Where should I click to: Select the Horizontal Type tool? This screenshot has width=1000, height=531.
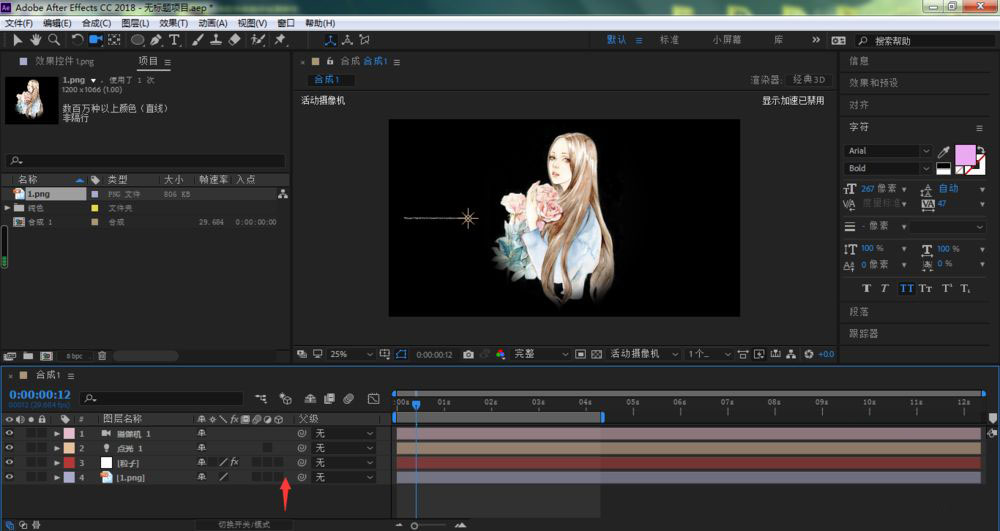(174, 40)
